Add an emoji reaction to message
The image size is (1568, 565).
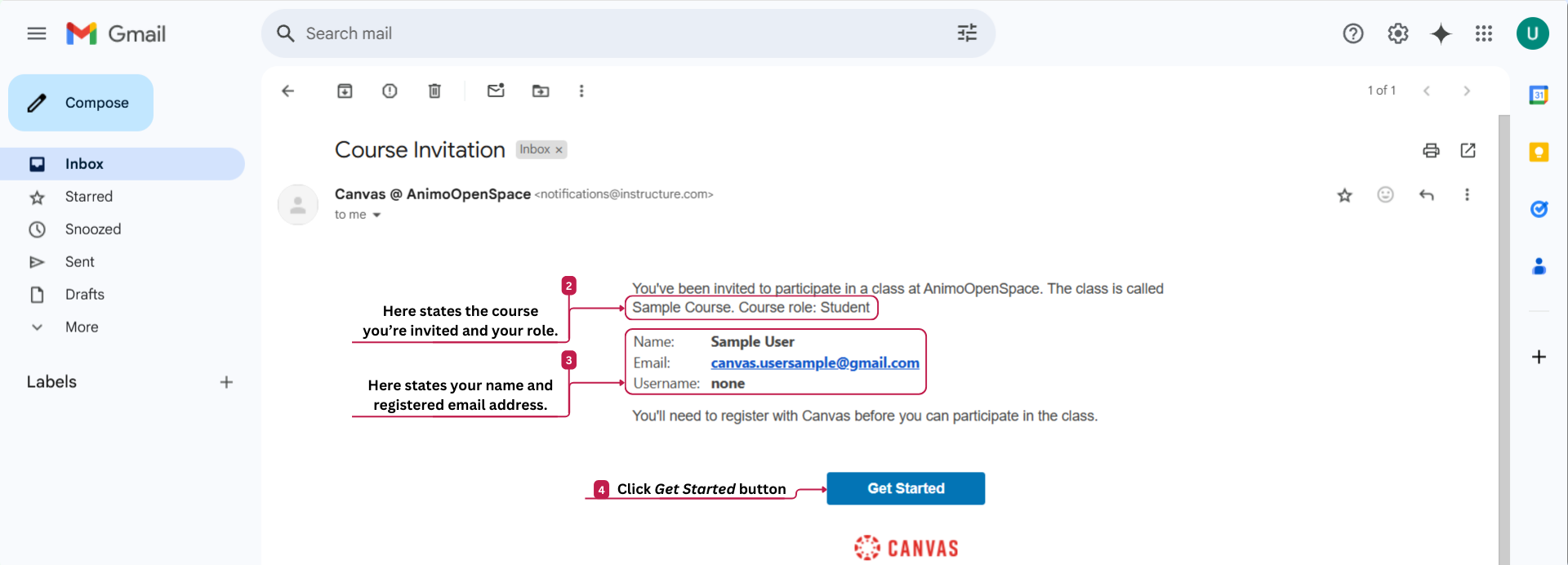click(1385, 194)
